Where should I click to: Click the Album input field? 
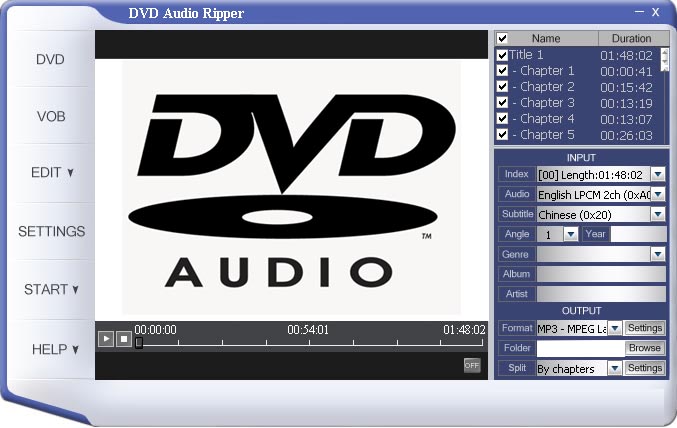[601, 274]
